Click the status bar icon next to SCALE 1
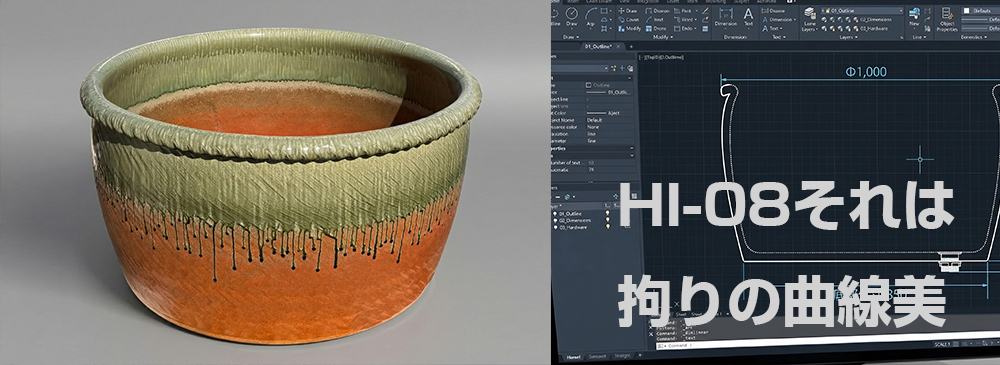This screenshot has height=365, width=1000. pyautogui.click(x=955, y=344)
